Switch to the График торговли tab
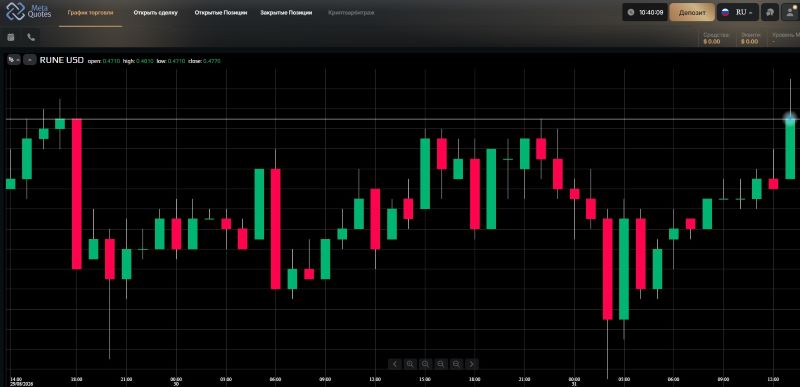800x387 pixels. click(x=90, y=13)
